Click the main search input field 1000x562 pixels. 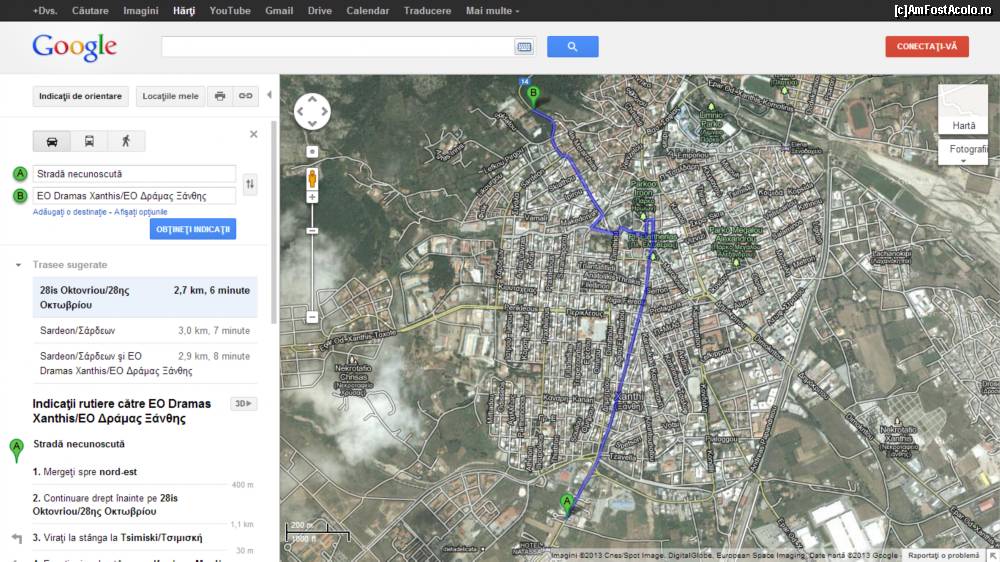point(337,47)
